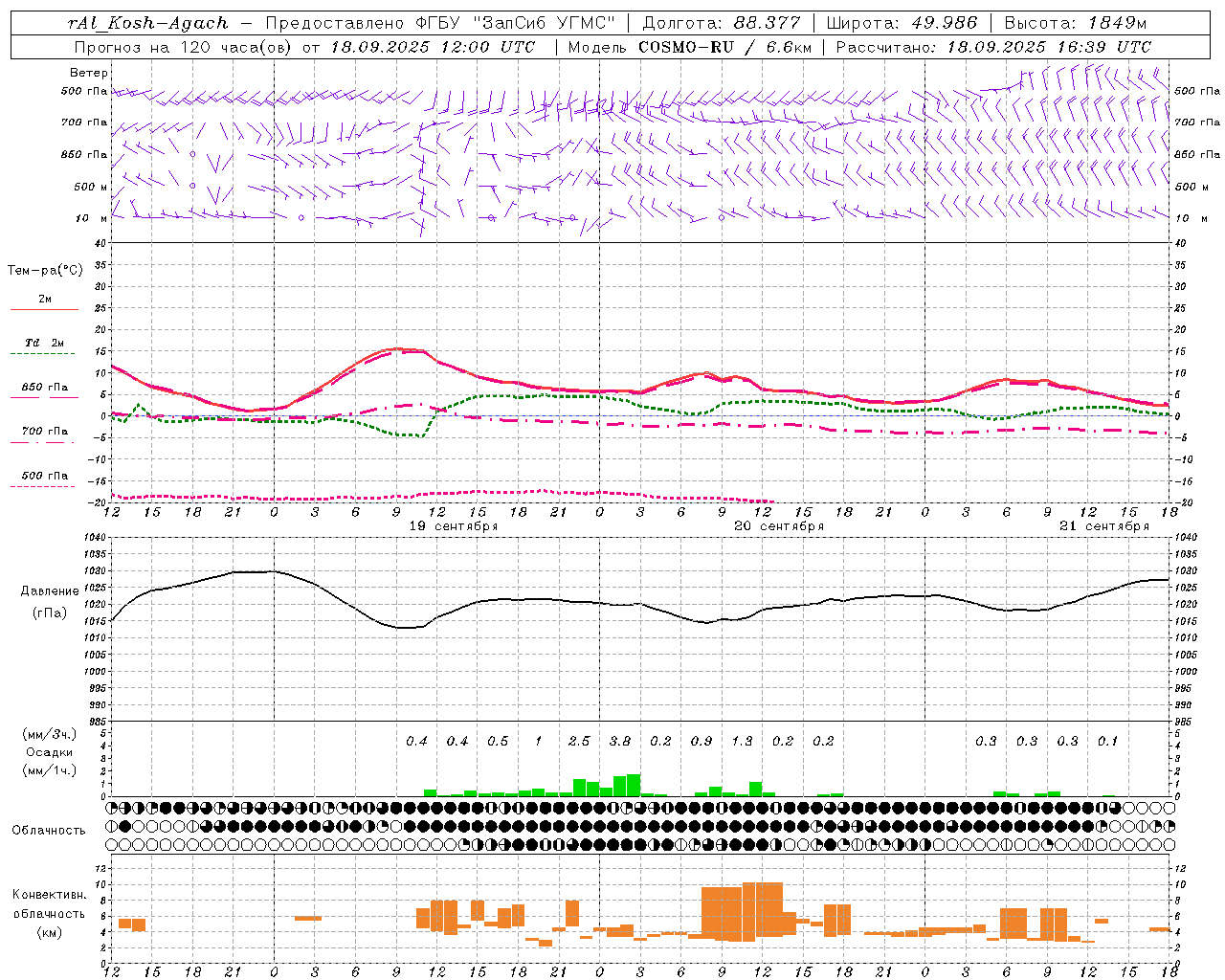This screenshot has height=980, width=1225.
Task: Select the 2м temperature legend entry
Action: click(x=45, y=300)
